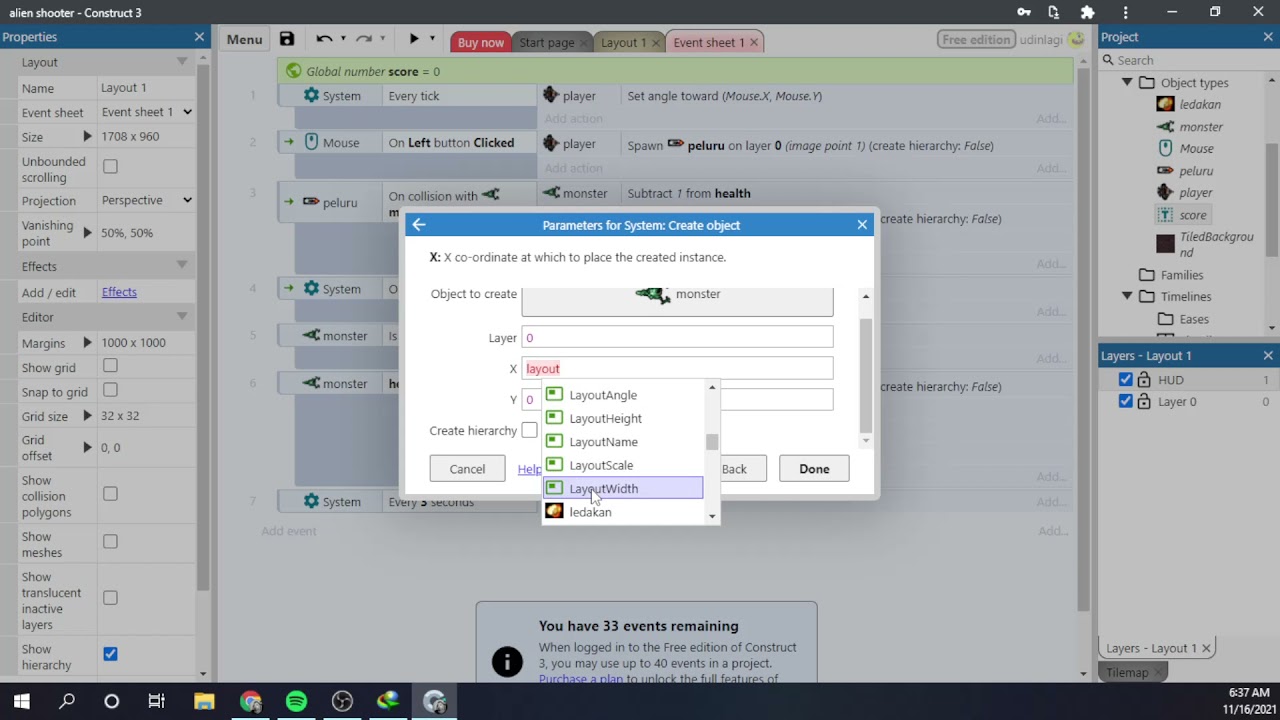
Task: Click the Save project icon in toolbar
Action: (287, 39)
